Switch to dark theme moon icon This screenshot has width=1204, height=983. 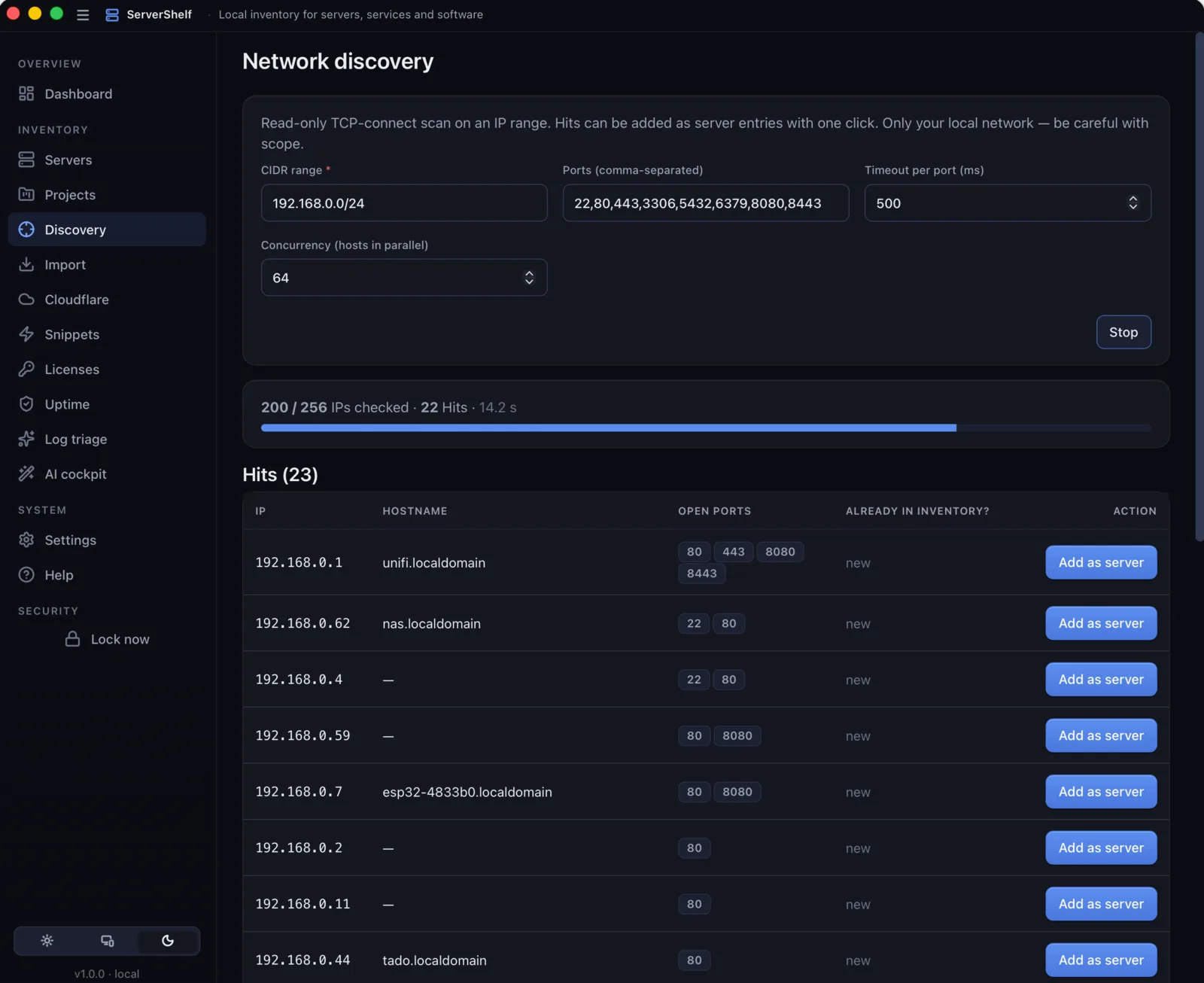[x=168, y=941]
